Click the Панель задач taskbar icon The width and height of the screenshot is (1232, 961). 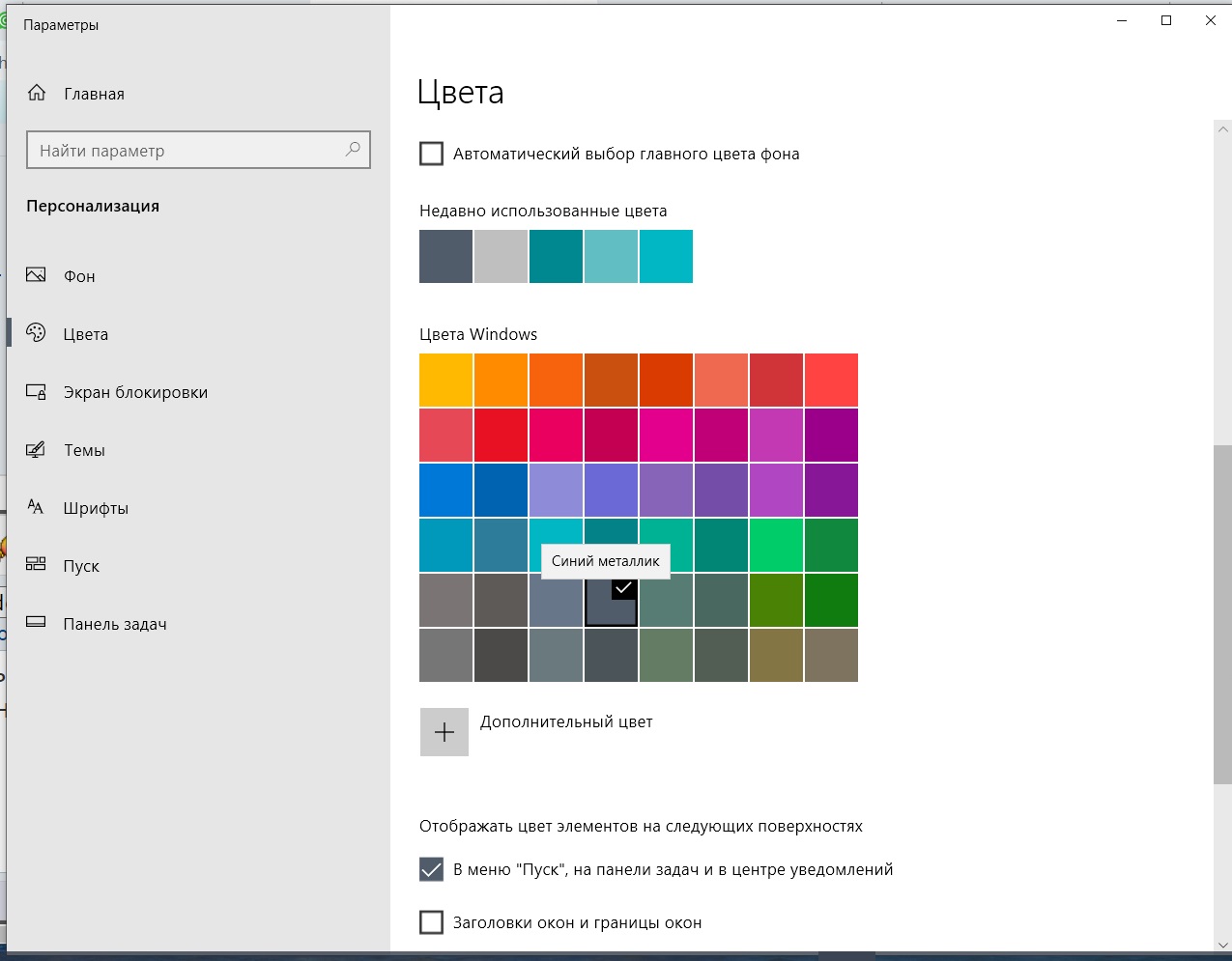[x=37, y=623]
